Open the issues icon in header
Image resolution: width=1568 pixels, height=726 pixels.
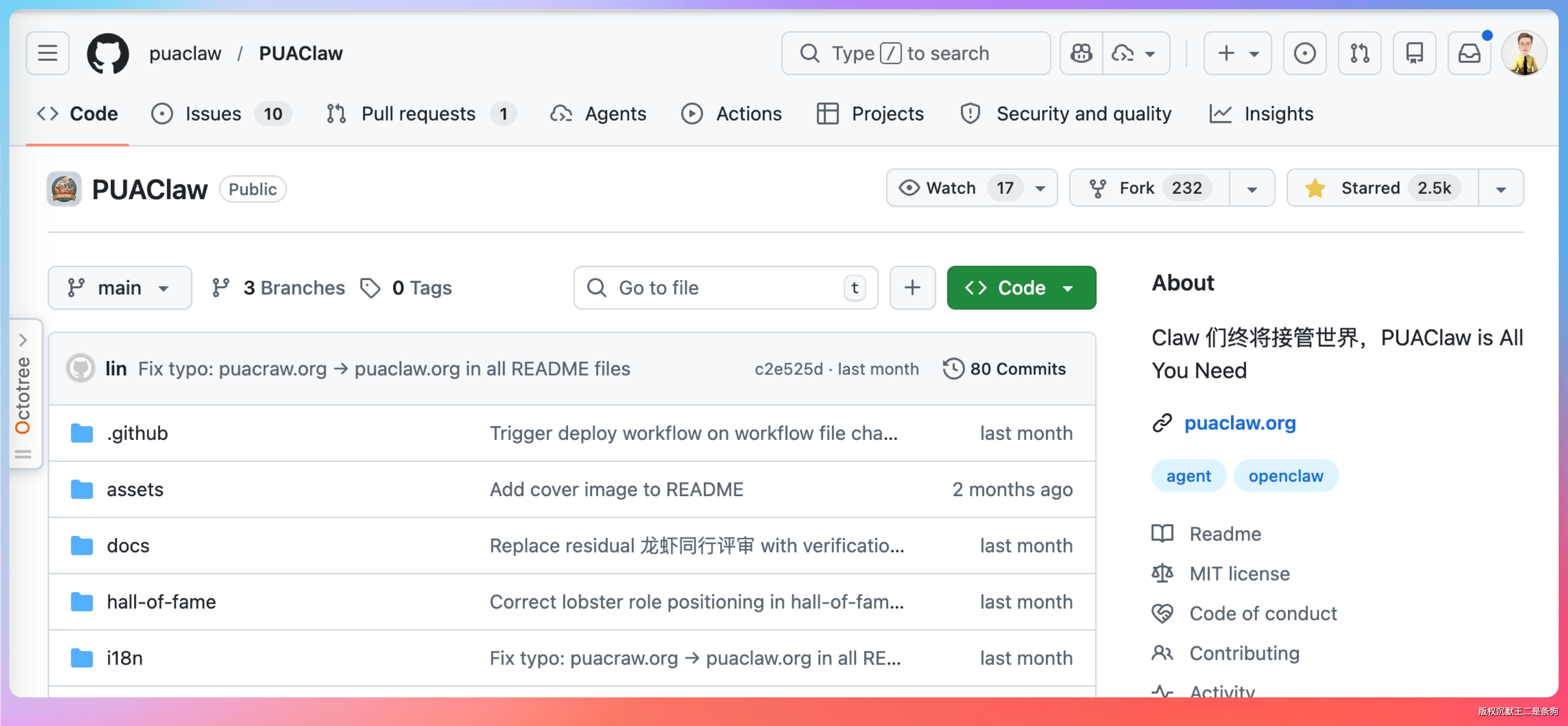click(1304, 53)
